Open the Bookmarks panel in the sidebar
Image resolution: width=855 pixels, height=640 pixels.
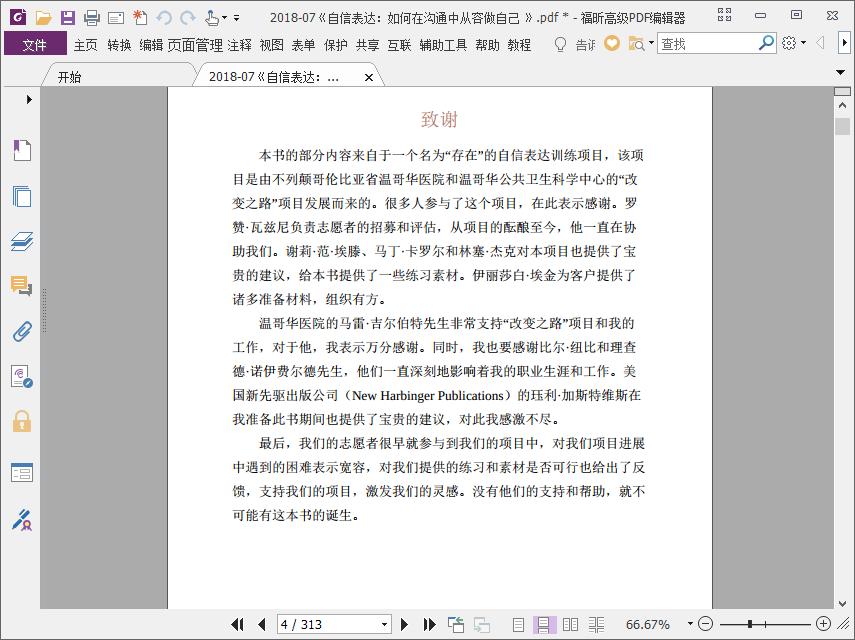point(22,150)
